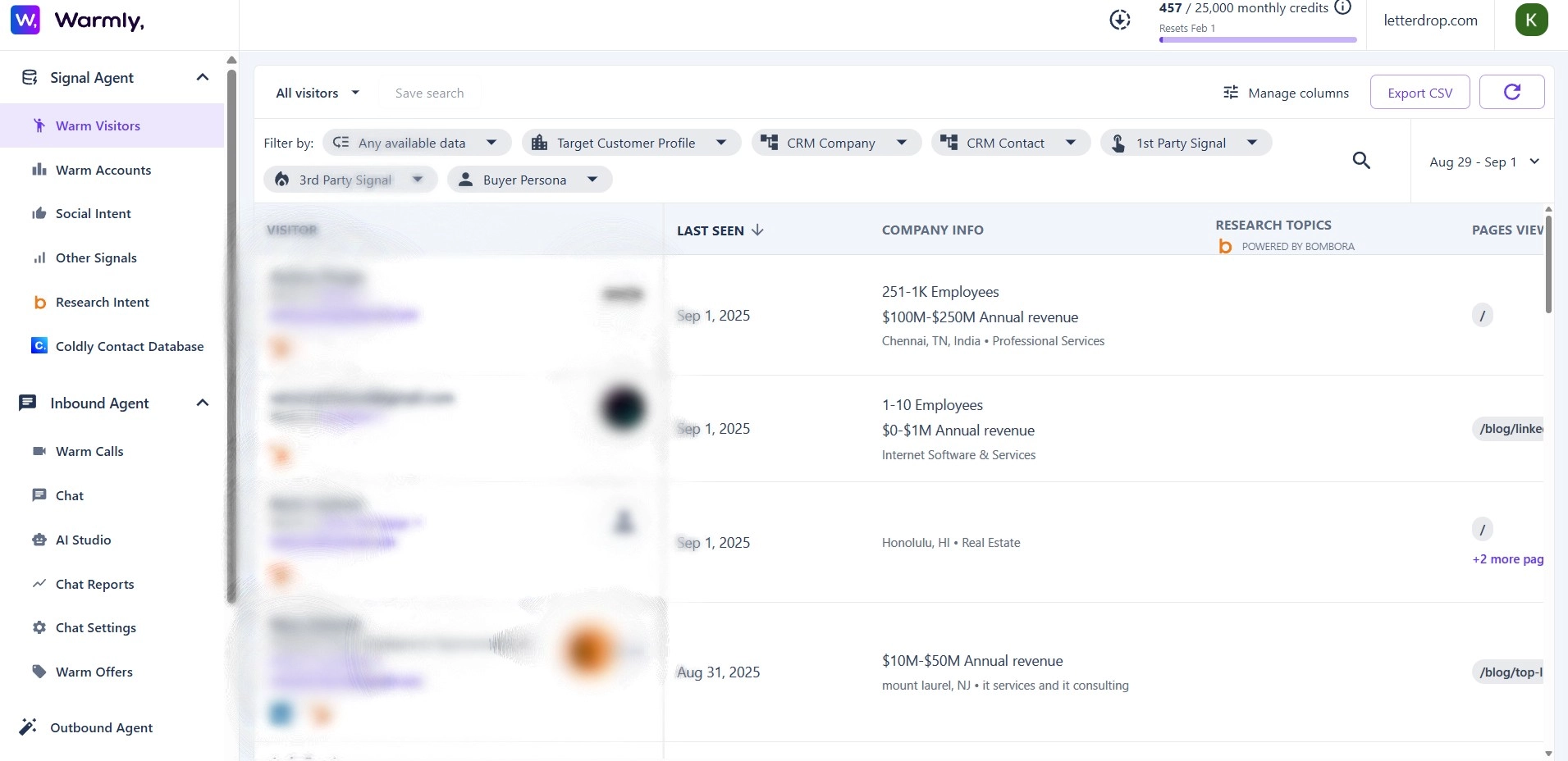Click the AI Studio robot icon
This screenshot has height=761, width=1568.
pos(39,540)
